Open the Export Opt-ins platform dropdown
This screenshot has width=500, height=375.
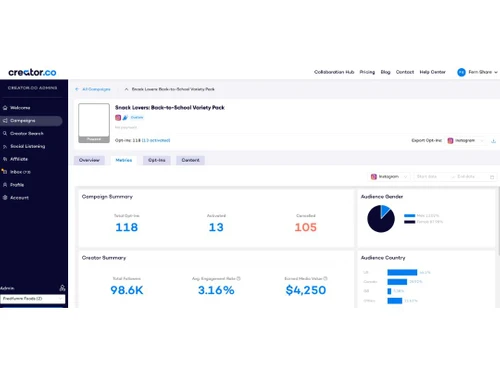pyautogui.click(x=465, y=141)
